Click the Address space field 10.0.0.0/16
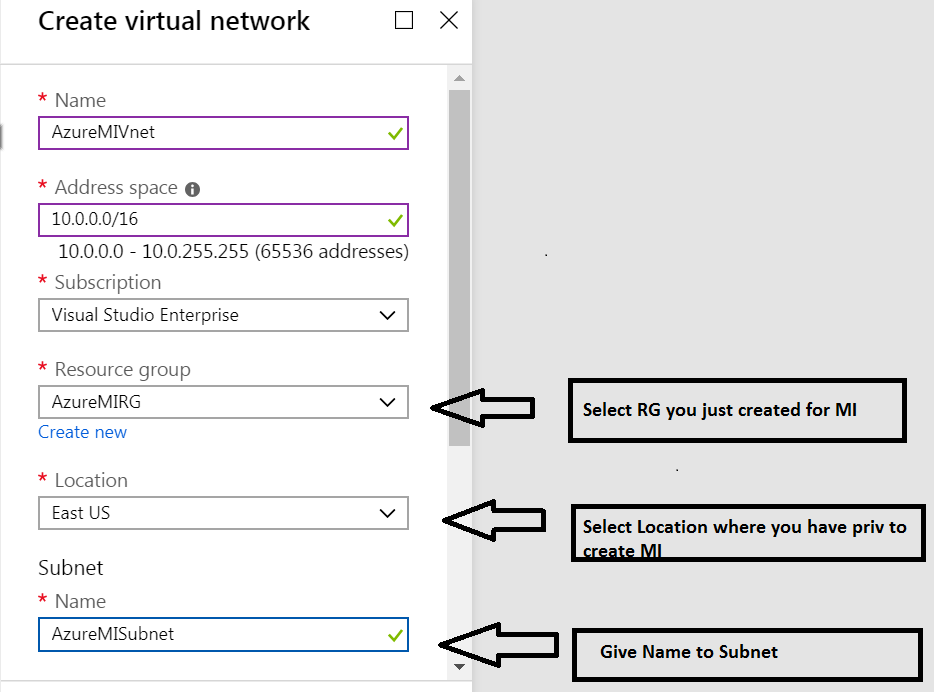The width and height of the screenshot is (934, 698). [223, 220]
